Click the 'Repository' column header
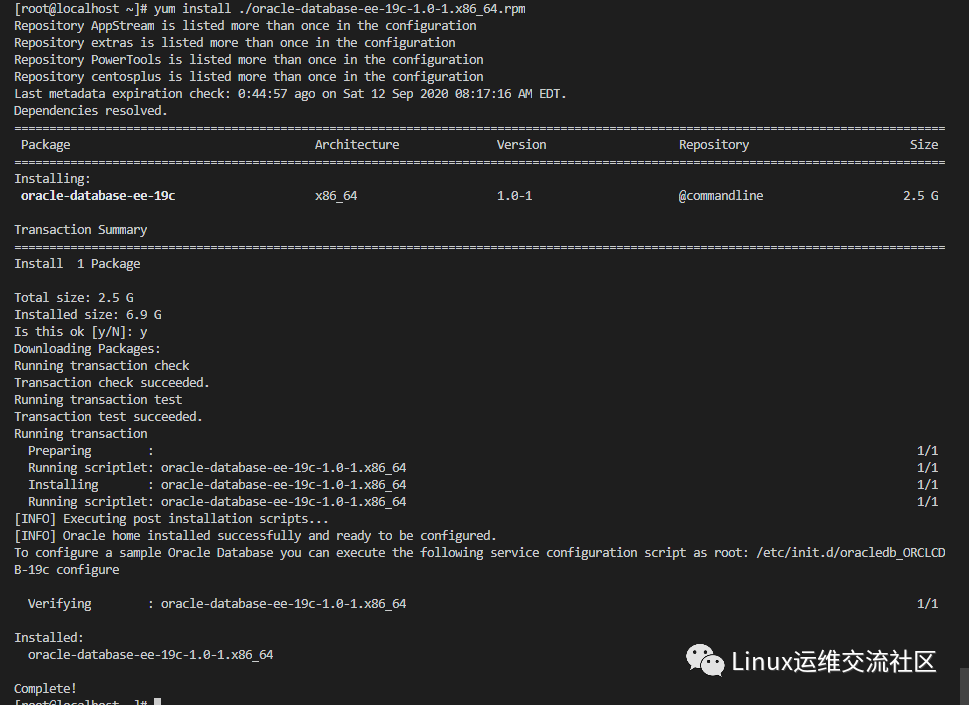The width and height of the screenshot is (969, 705). click(714, 145)
